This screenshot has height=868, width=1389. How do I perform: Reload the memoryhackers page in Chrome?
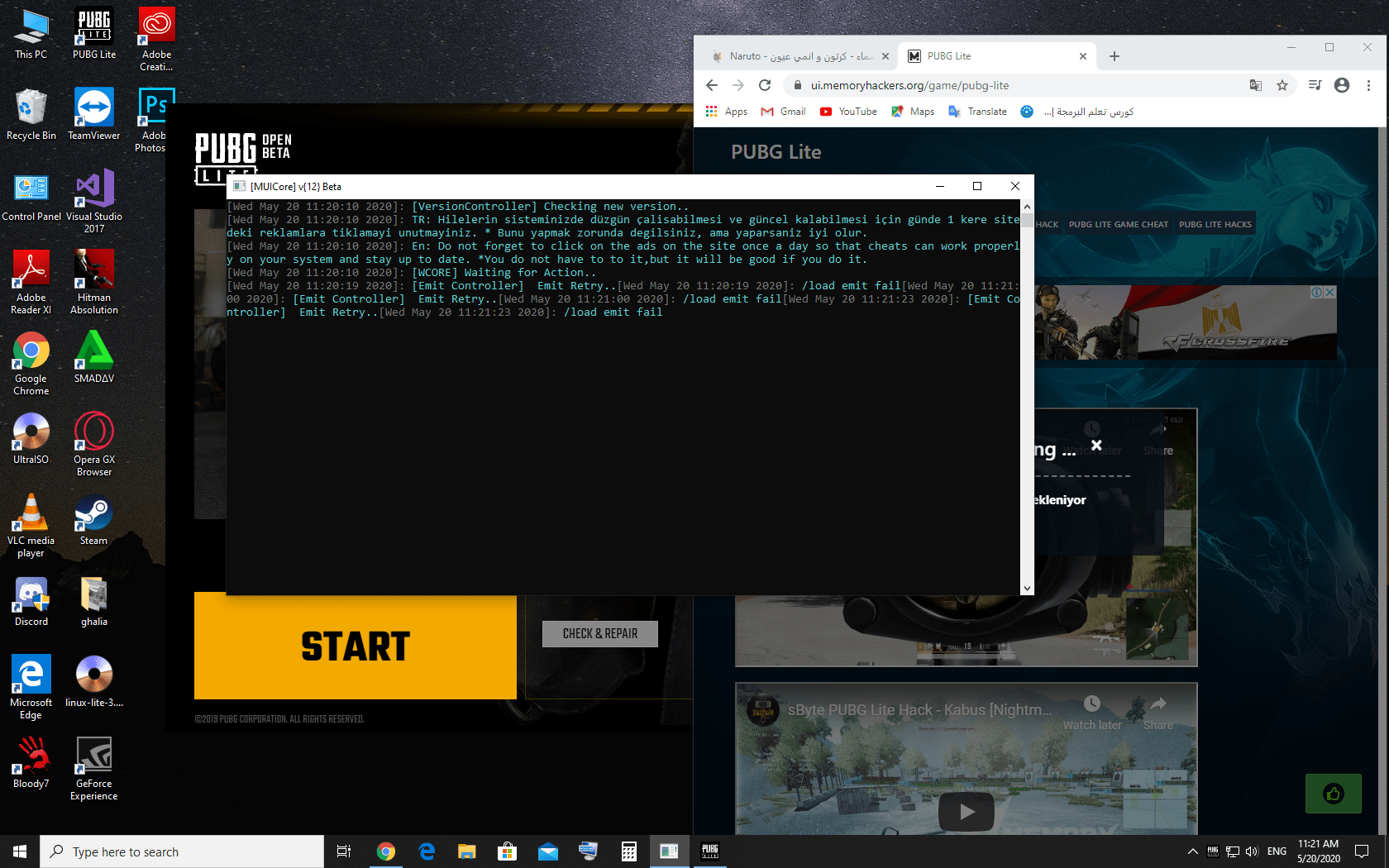point(765,85)
